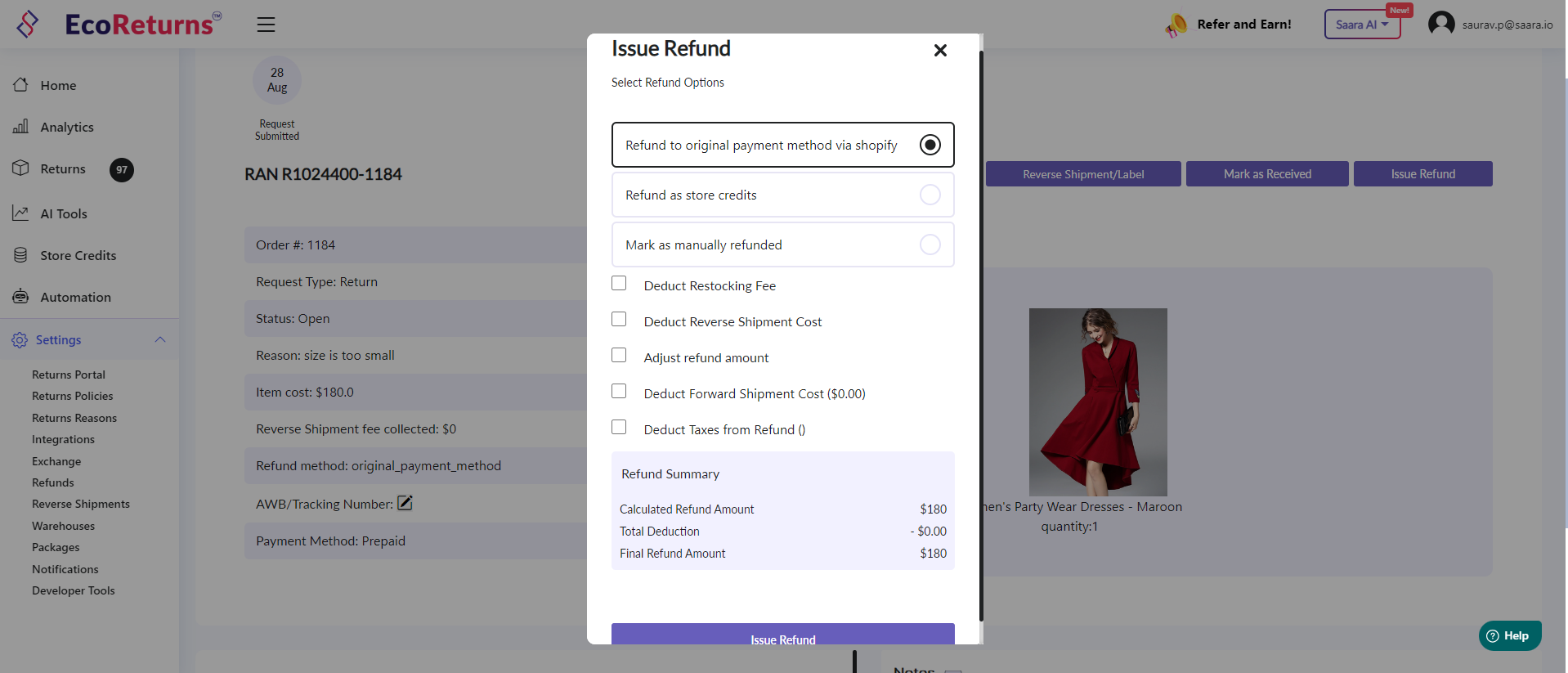Click Issue Refund button in dialog
Viewport: 1568px width, 673px height.
pos(782,635)
